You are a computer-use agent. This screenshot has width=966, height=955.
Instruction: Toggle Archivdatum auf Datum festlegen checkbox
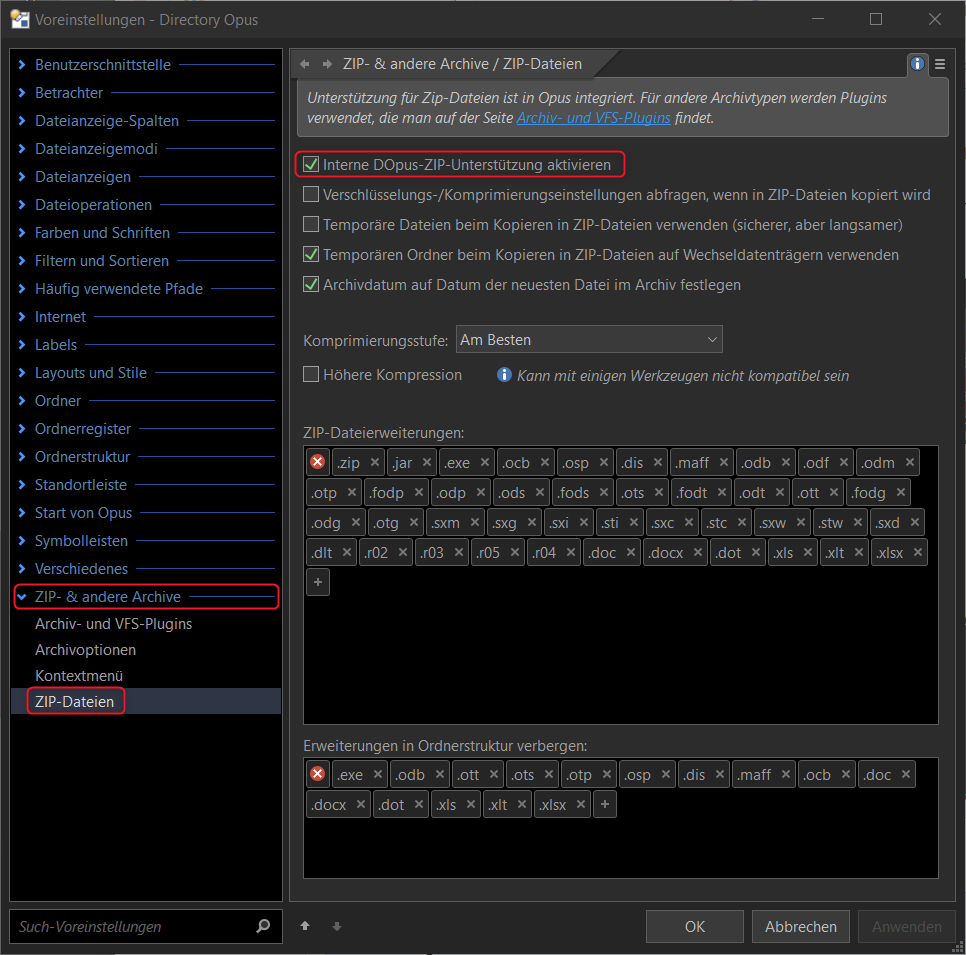(311, 285)
